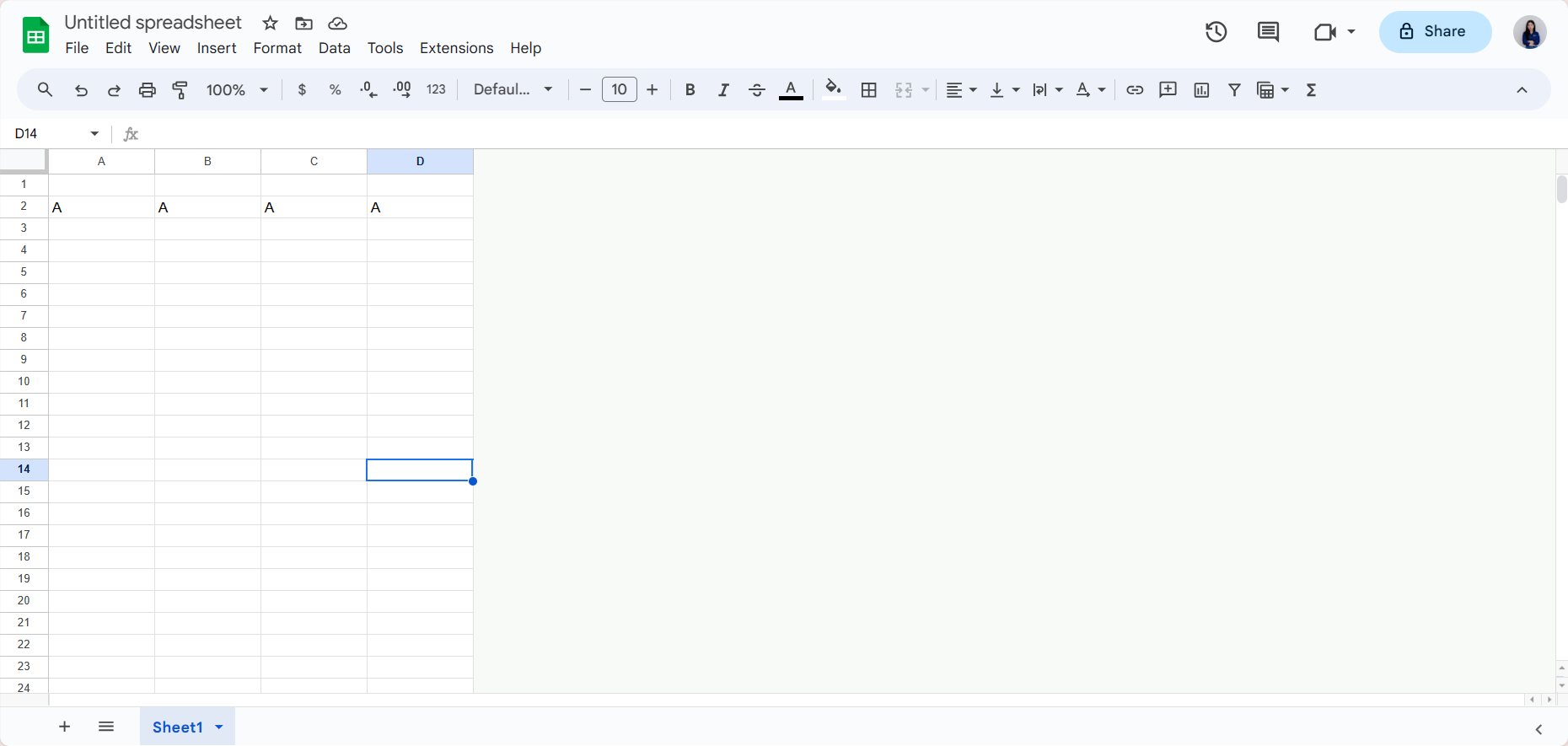Viewport: 1568px width, 746px height.
Task: Select column D header
Action: point(420,161)
